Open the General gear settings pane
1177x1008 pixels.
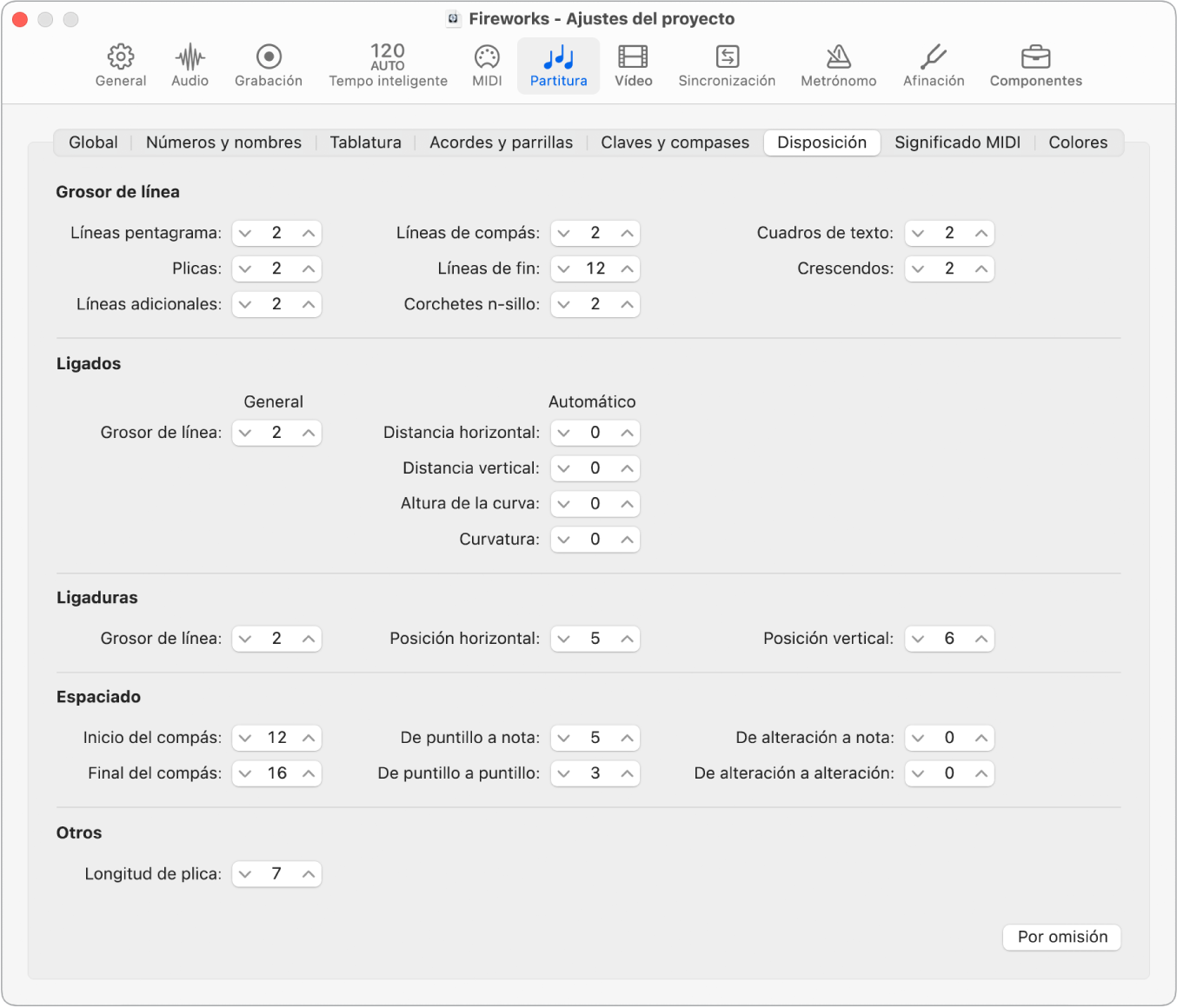pos(121,66)
